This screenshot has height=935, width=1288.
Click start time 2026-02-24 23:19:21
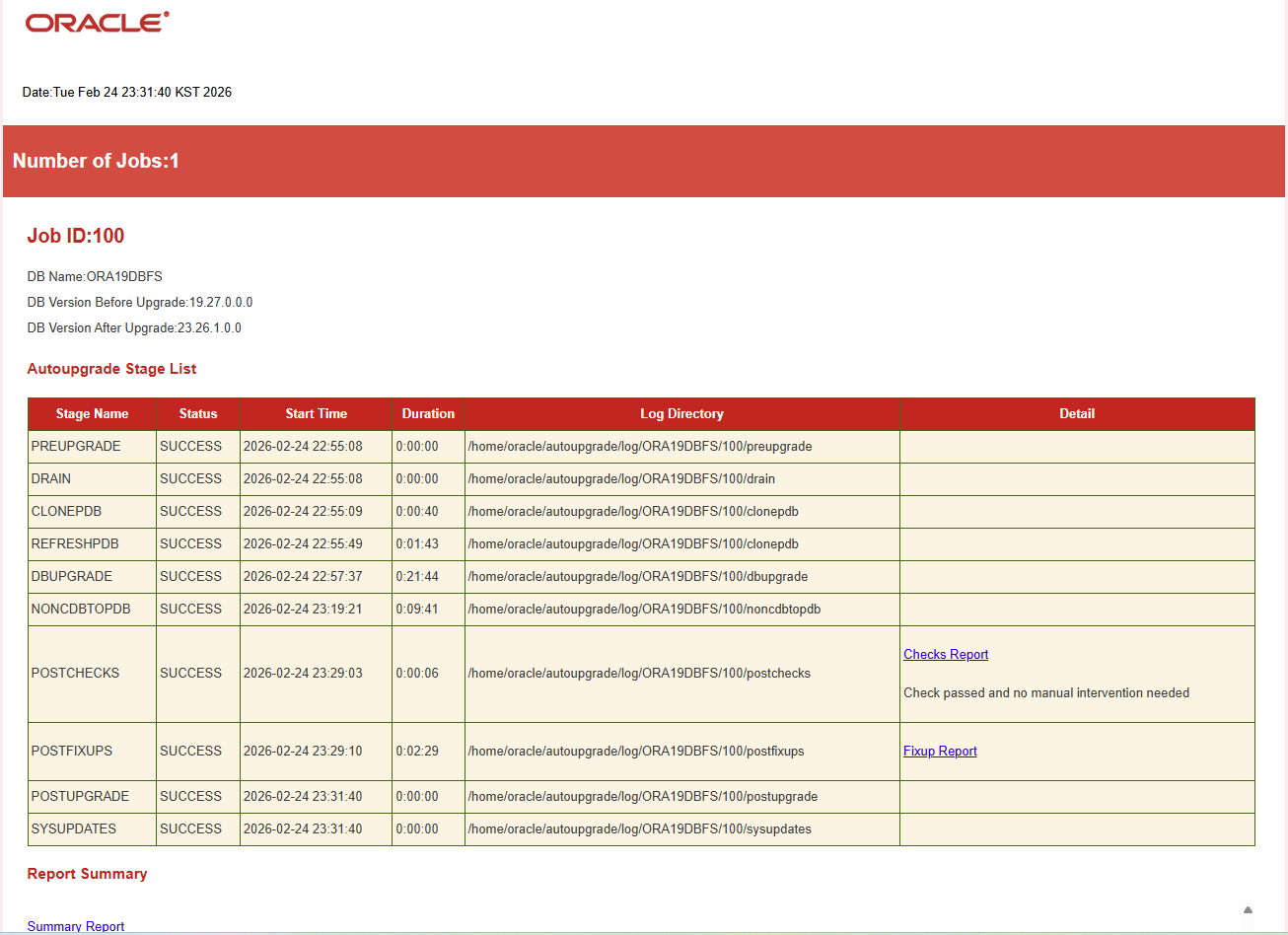pyautogui.click(x=303, y=610)
